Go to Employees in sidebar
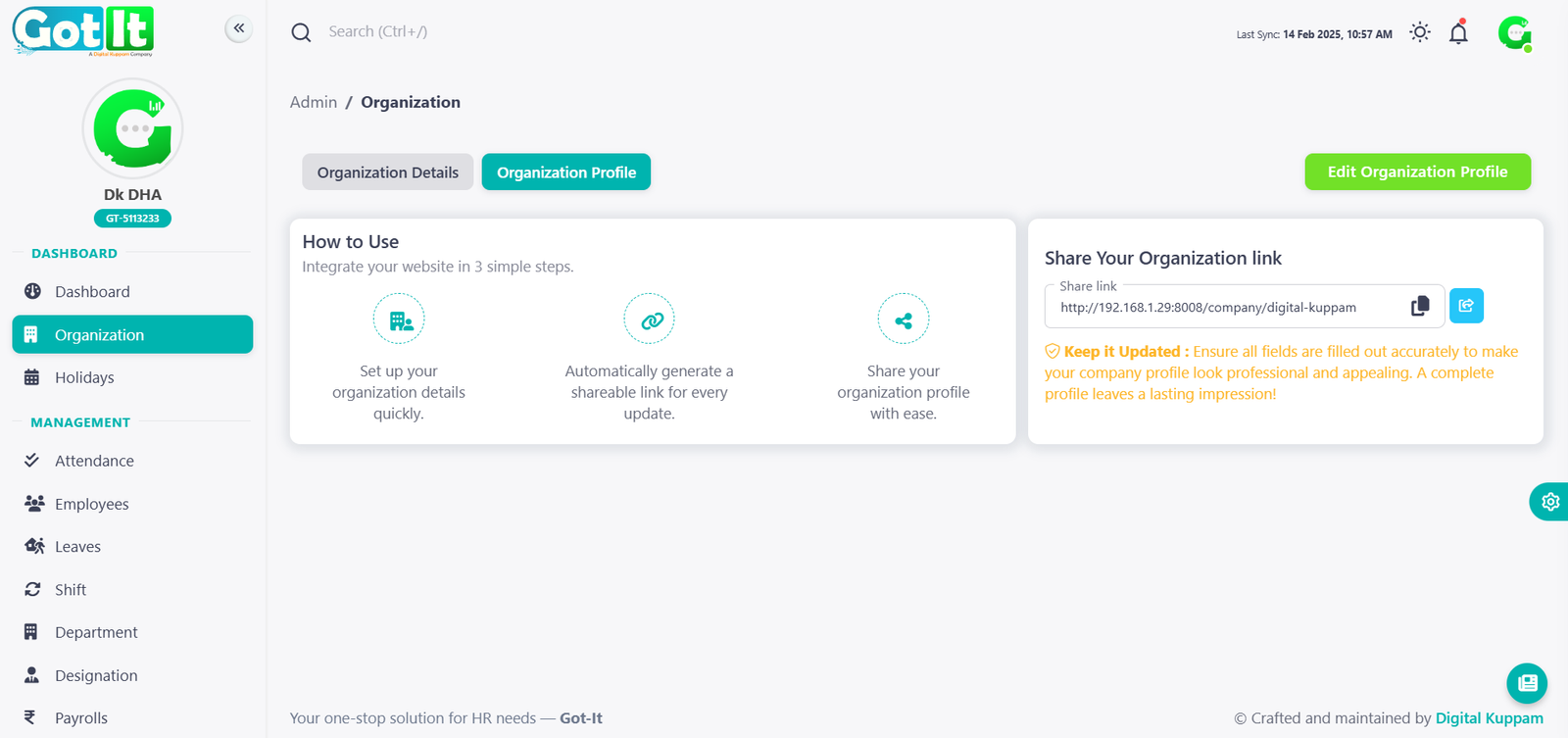 coord(91,504)
